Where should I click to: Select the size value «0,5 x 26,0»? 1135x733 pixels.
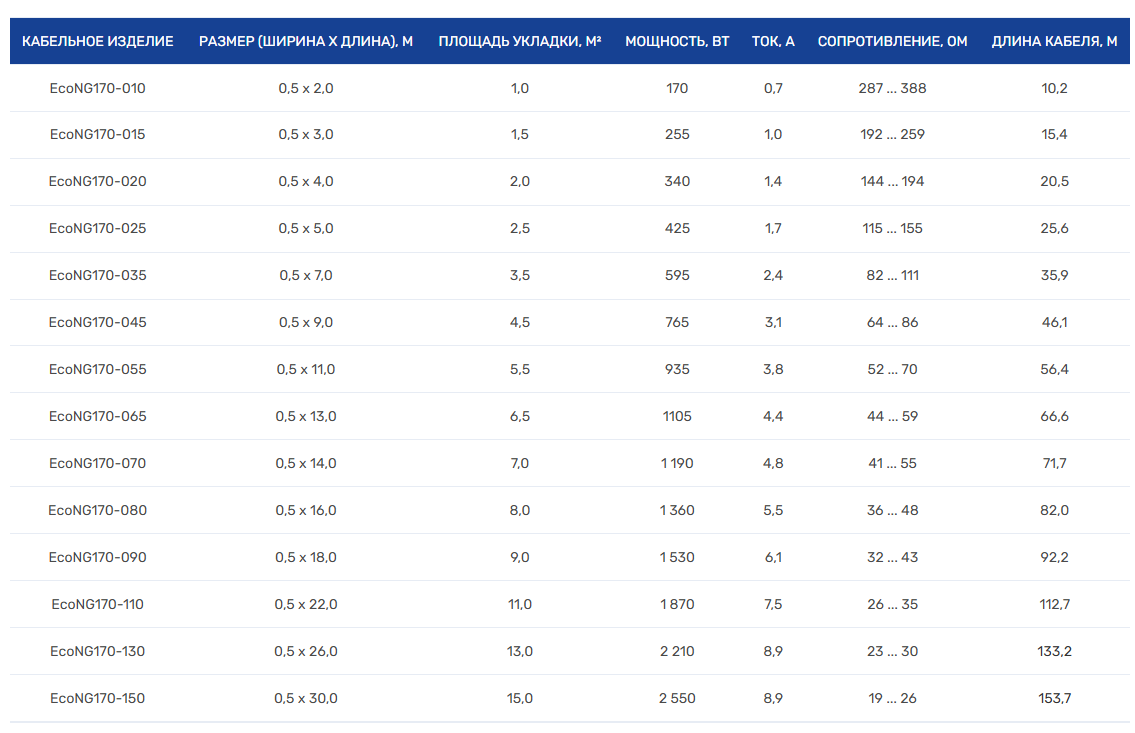coord(306,651)
